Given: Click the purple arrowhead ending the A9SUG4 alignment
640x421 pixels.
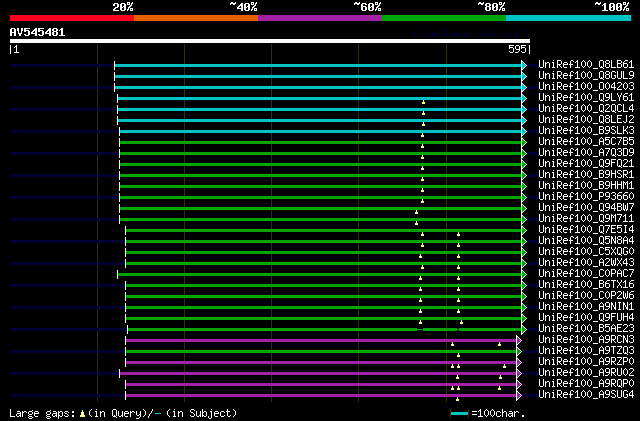Looking at the screenshot, I should (x=519, y=396).
